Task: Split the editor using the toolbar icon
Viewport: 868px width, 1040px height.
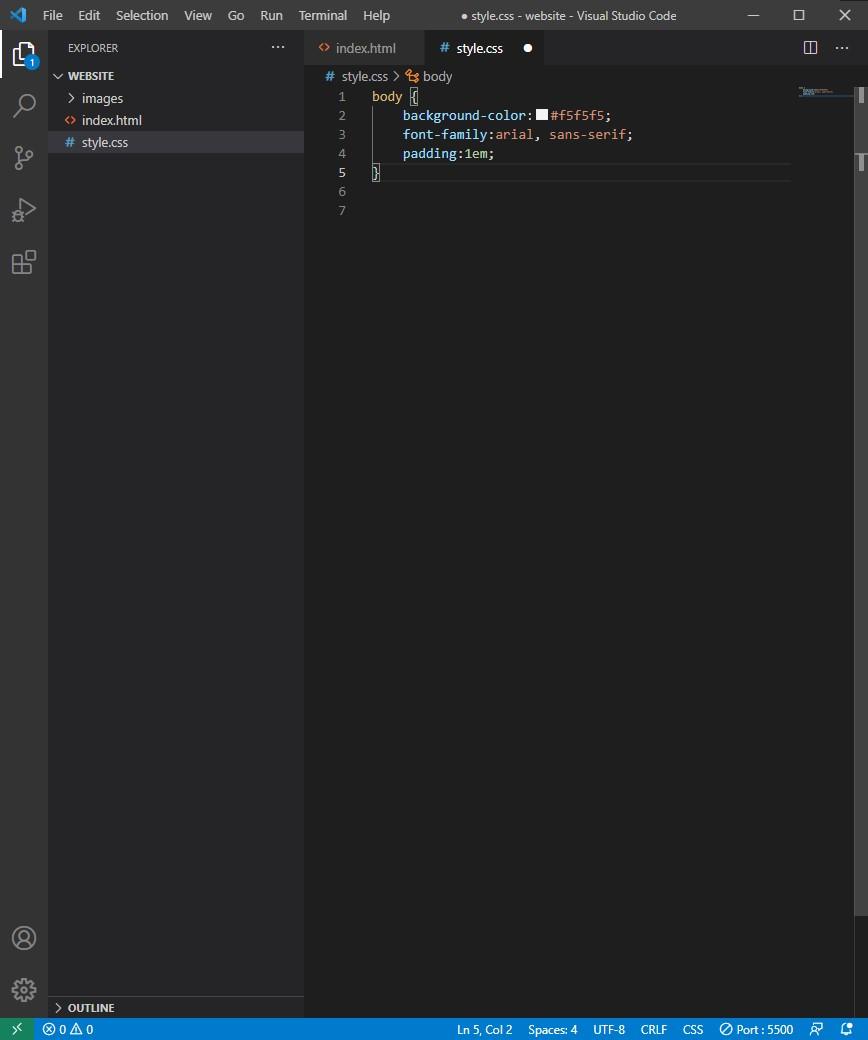Action: coord(808,47)
